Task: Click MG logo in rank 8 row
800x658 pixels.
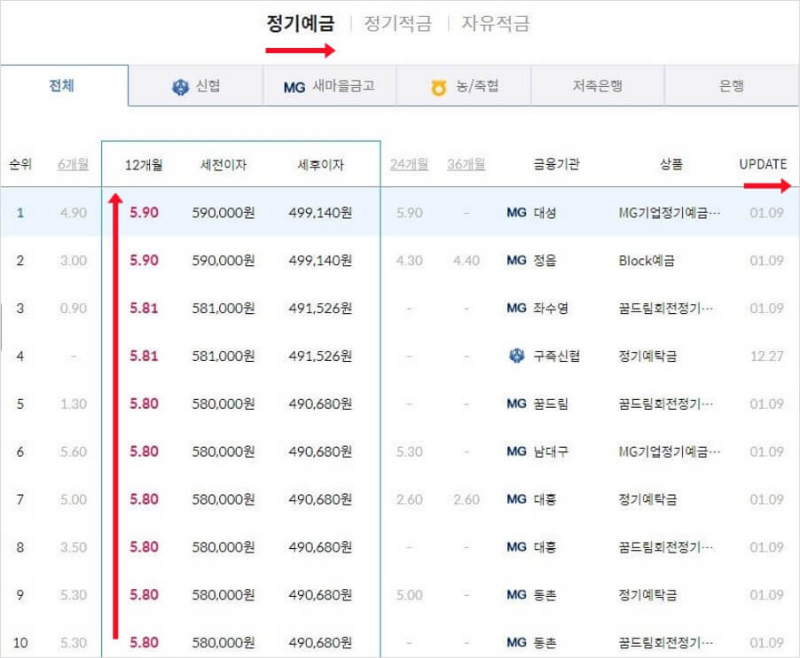Action: tap(516, 547)
